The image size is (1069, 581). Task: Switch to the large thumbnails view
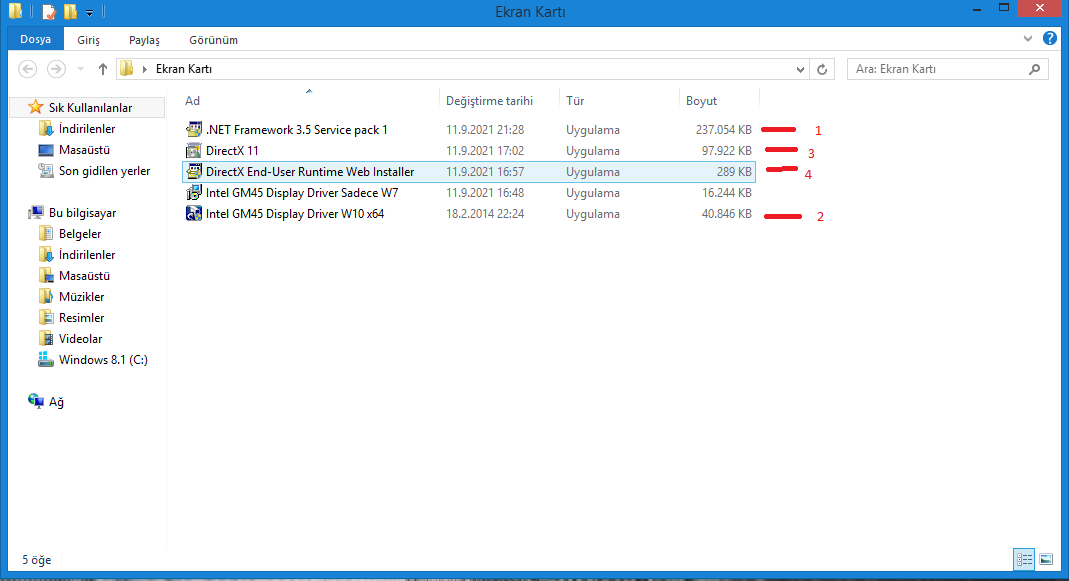(1046, 559)
